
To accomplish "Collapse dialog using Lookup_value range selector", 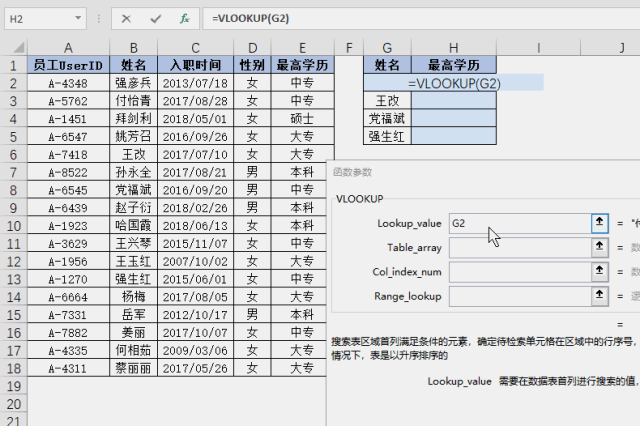I will [x=600, y=223].
